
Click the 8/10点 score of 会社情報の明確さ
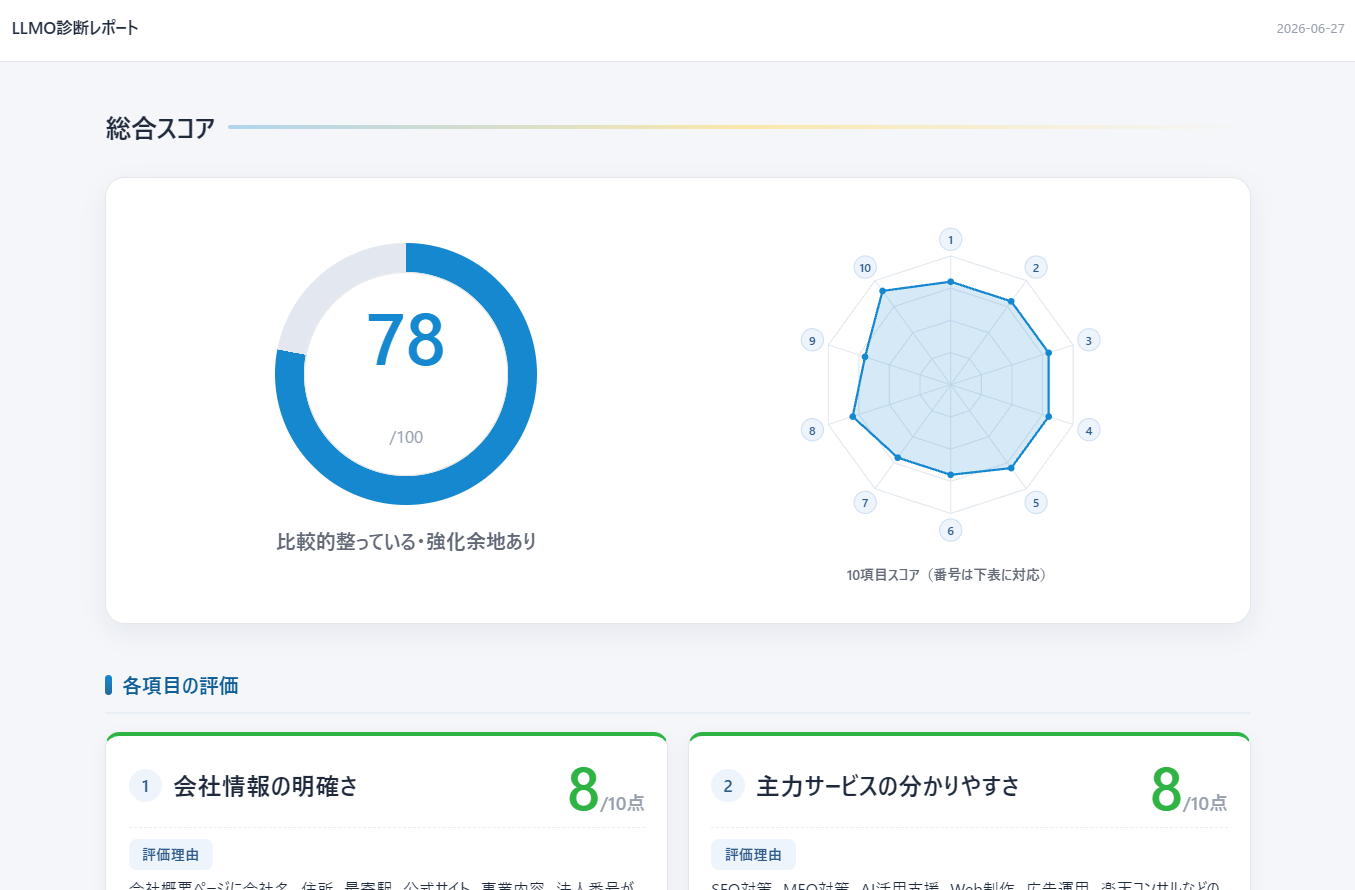[x=606, y=791]
